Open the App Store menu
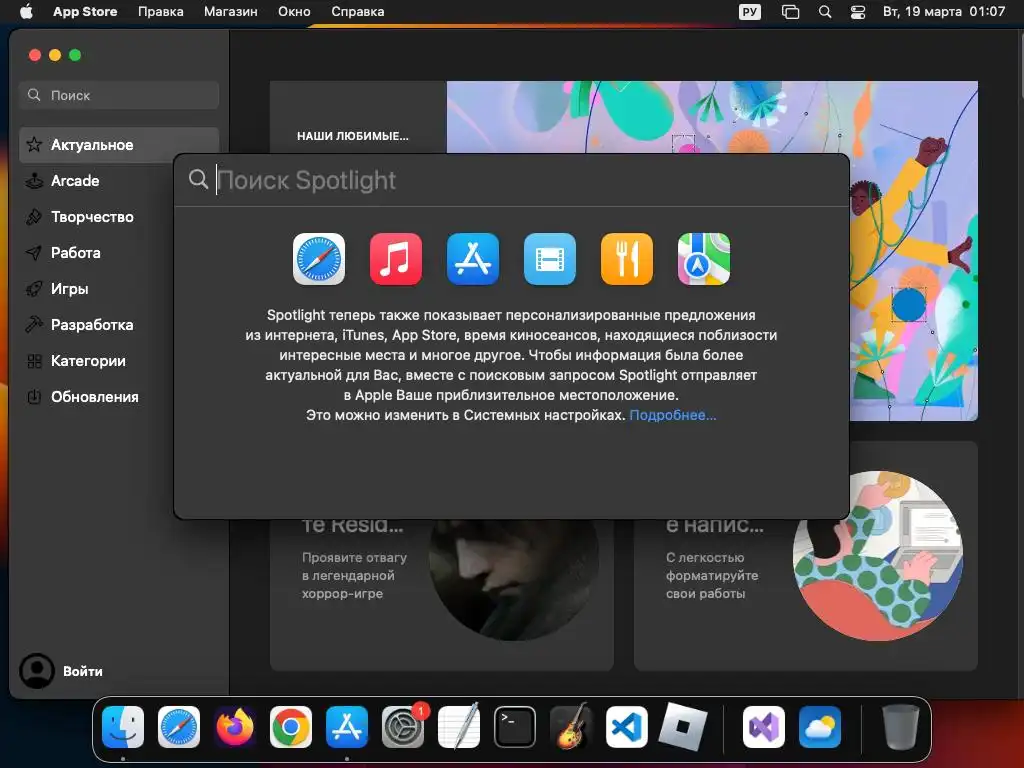This screenshot has height=768, width=1024. [x=85, y=12]
